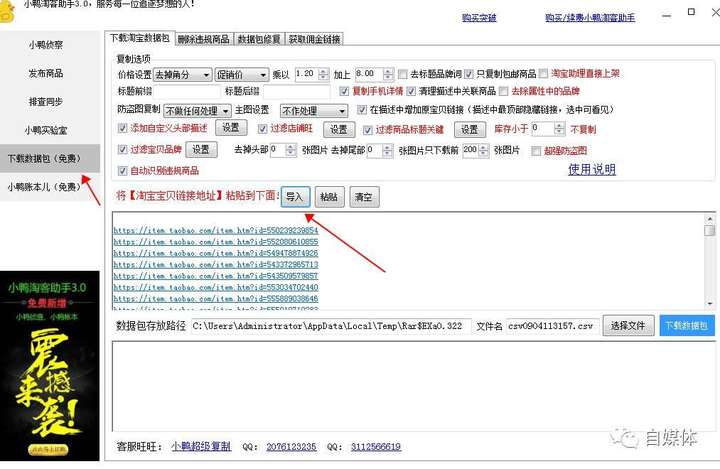Adjust the 去掉尾部 spinner arrows
Image resolution: width=720 pixels, height=469 pixels.
(x=388, y=150)
